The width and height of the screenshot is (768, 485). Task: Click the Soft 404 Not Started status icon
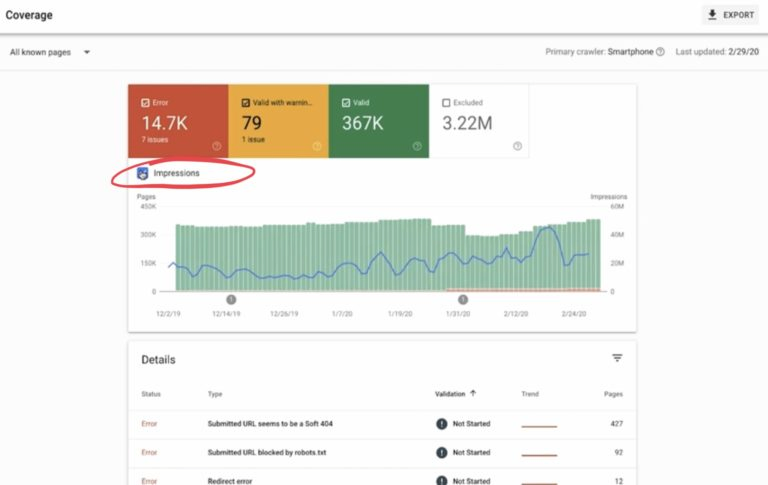441,424
